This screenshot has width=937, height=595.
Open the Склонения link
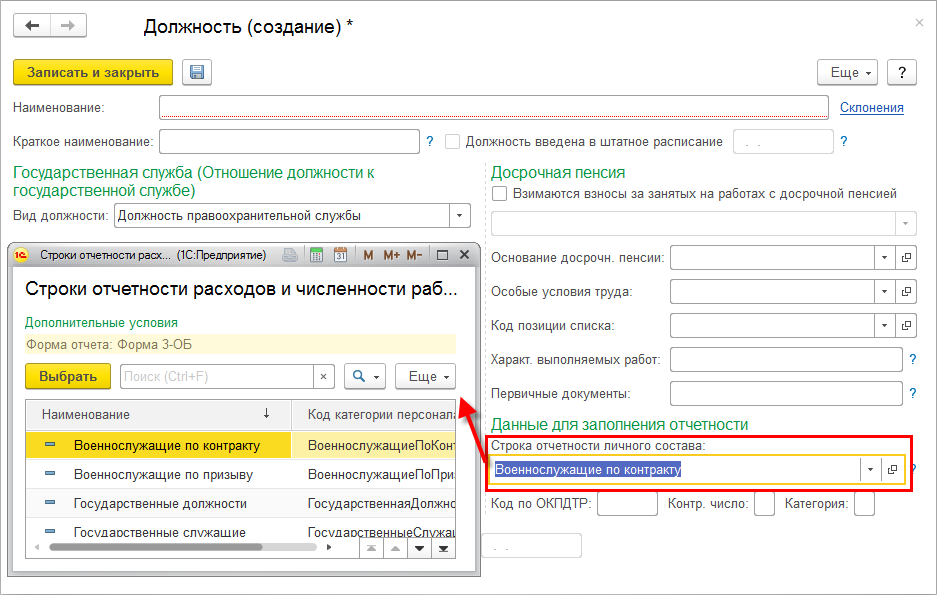pos(871,108)
